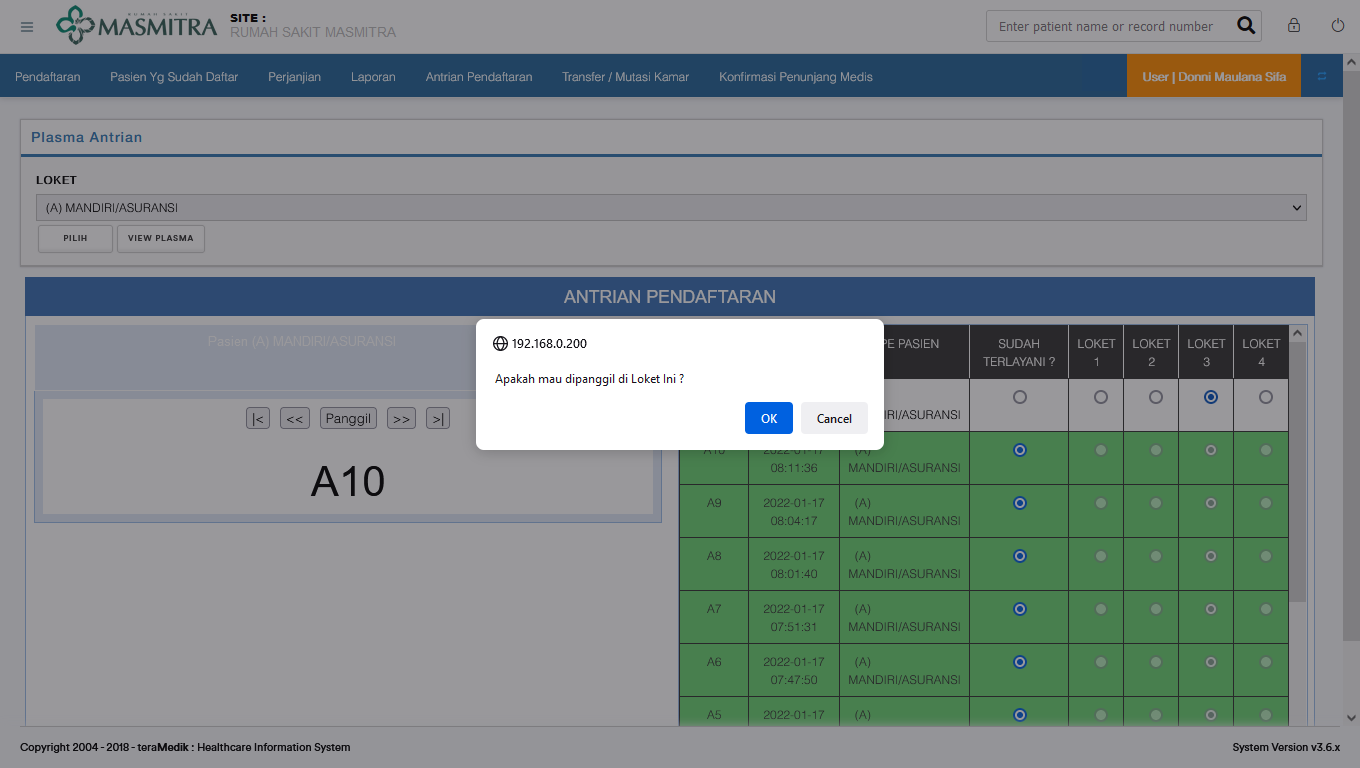Go to next queue number button
The height and width of the screenshot is (768, 1360).
[x=402, y=418]
